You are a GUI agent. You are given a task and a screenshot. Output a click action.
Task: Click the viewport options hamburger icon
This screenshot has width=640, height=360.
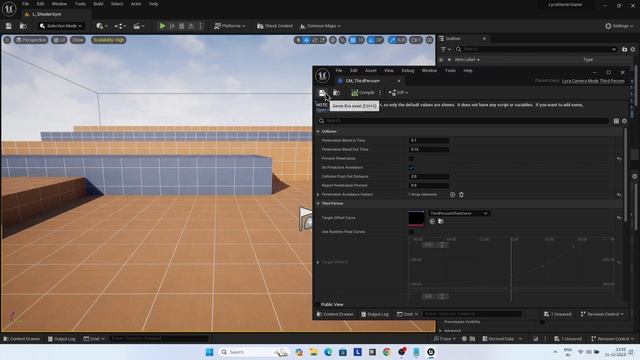(x=7, y=40)
